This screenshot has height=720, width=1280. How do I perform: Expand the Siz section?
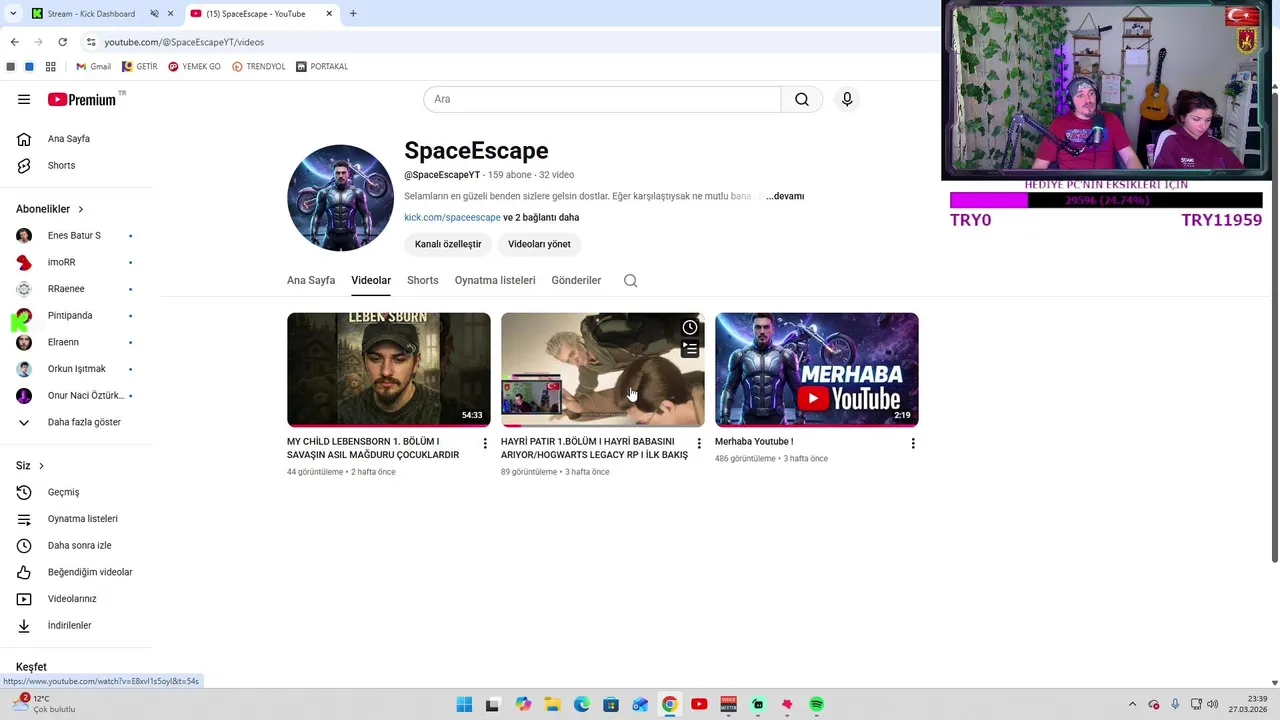tap(30, 466)
